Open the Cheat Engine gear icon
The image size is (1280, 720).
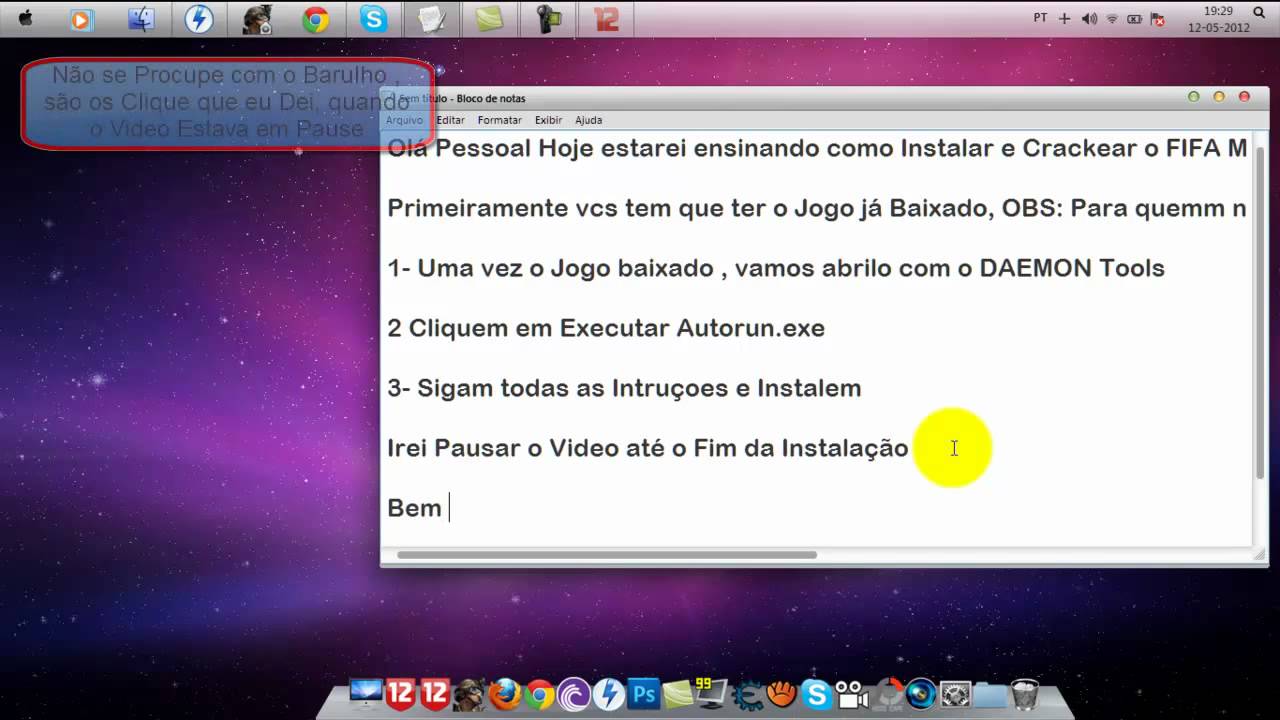point(747,694)
